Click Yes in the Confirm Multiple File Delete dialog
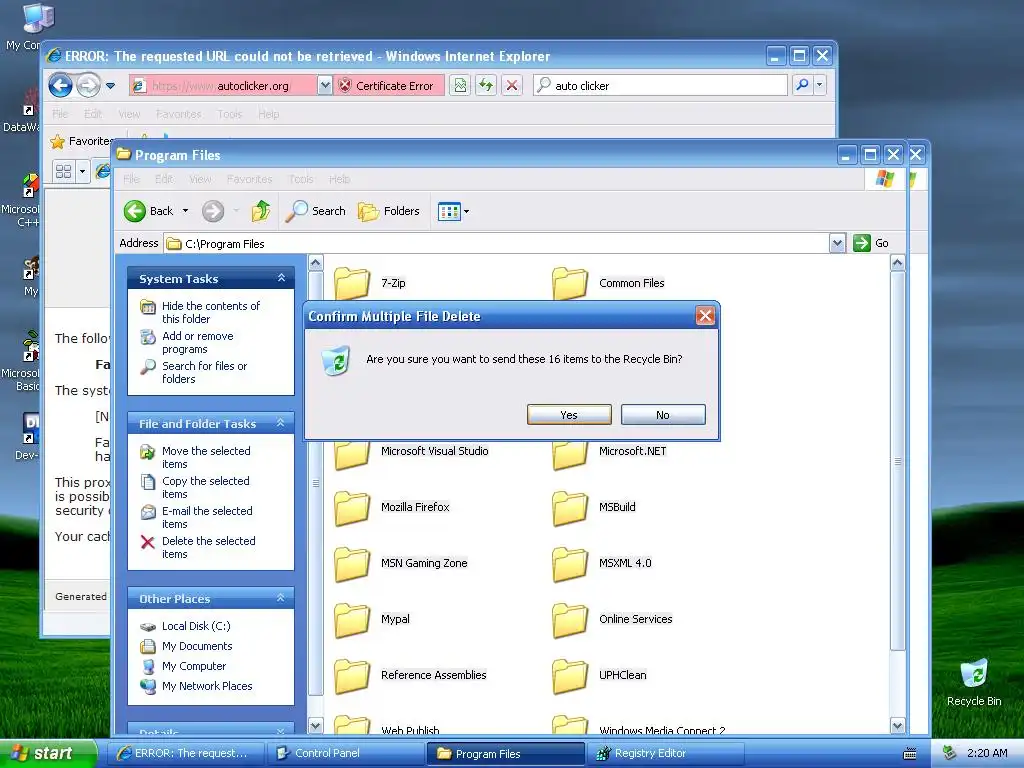The width and height of the screenshot is (1024, 768). coord(569,415)
